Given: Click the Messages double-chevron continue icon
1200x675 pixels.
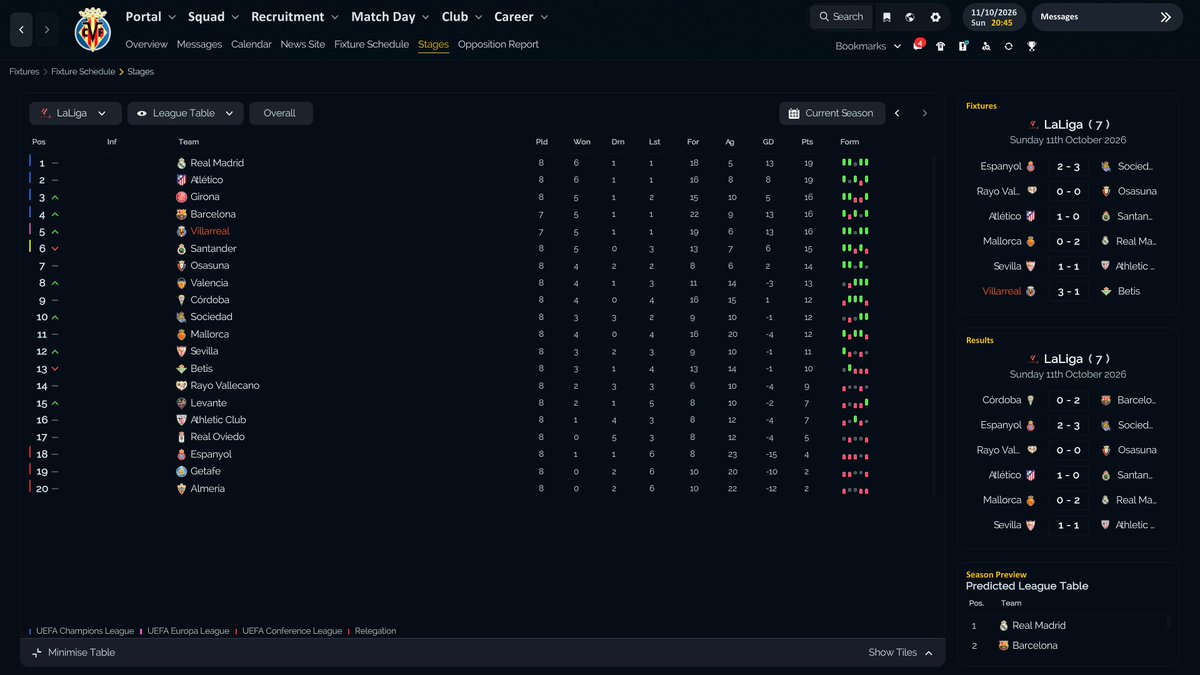Looking at the screenshot, I should (1165, 17).
